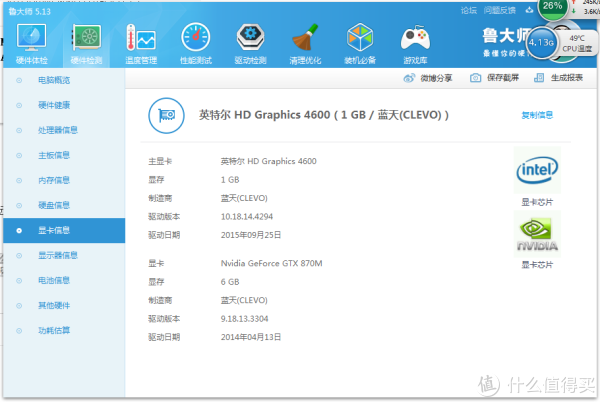The height and width of the screenshot is (402, 600).
Task: Click the Intel graphics chip logo
Action: (x=535, y=173)
